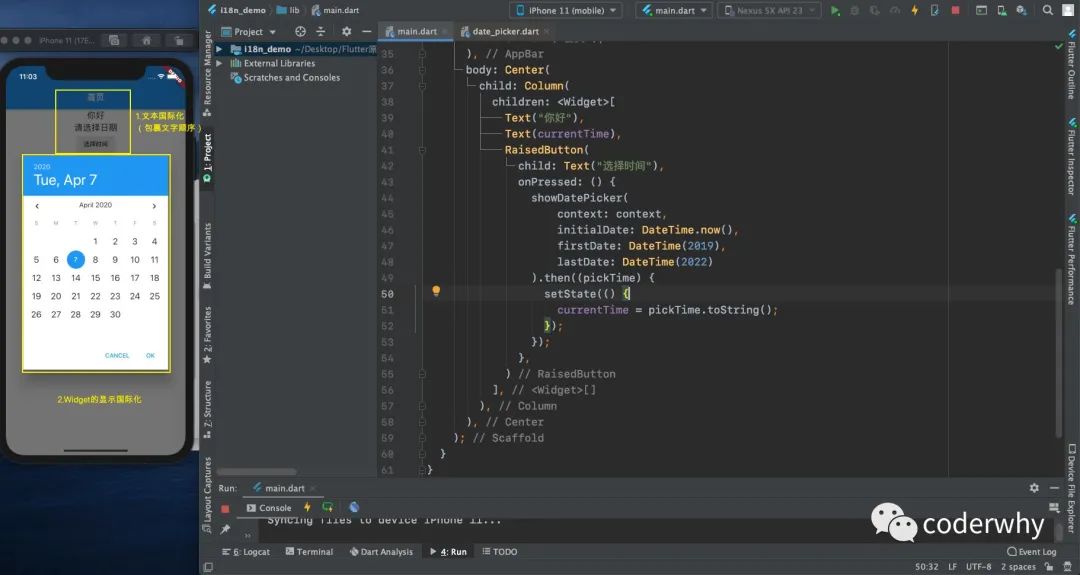The image size is (1080, 575).
Task: Select day 30 in April 2020 calendar
Action: coord(115,314)
